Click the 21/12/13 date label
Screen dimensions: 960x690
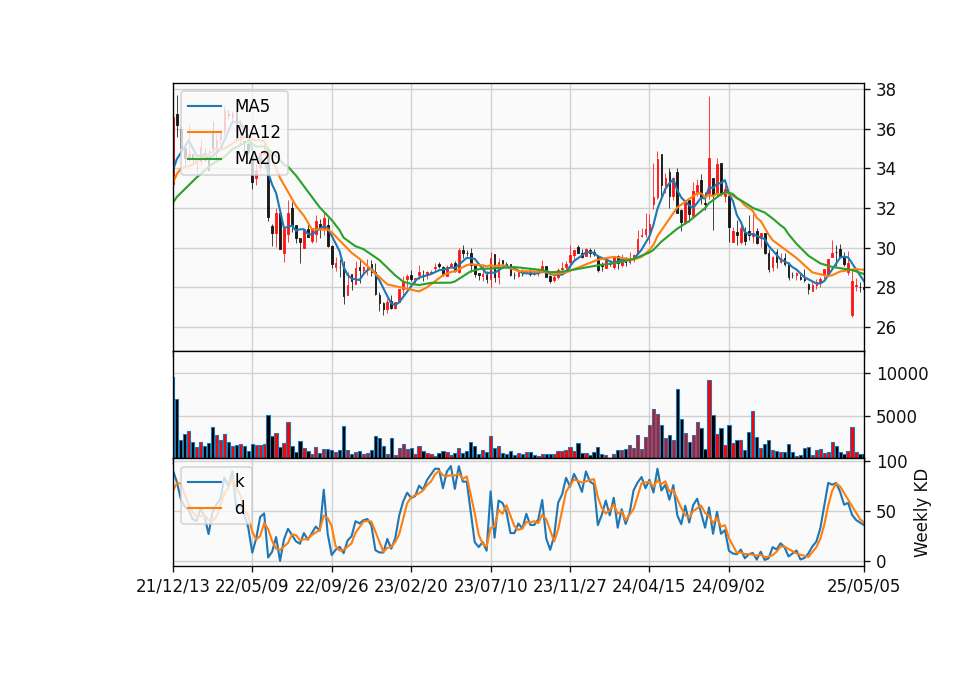pyautogui.click(x=173, y=586)
